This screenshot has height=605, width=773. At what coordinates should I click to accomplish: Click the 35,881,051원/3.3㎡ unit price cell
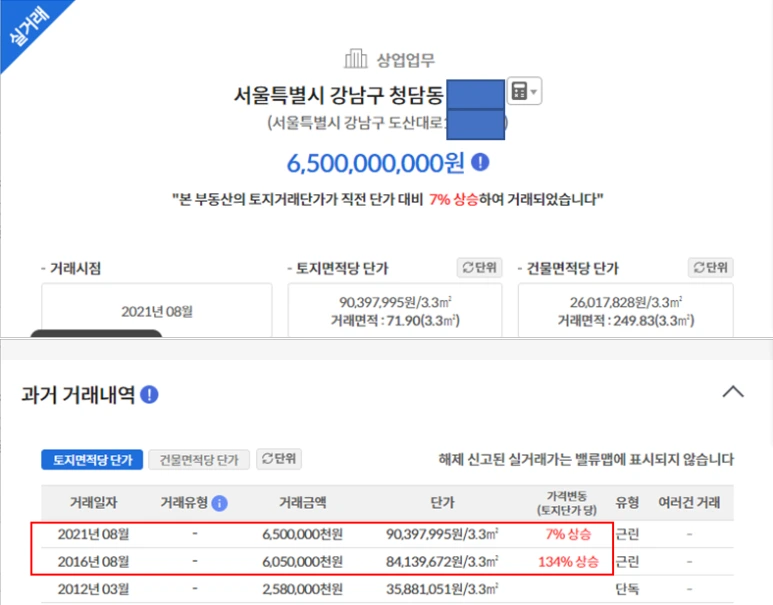tap(442, 589)
